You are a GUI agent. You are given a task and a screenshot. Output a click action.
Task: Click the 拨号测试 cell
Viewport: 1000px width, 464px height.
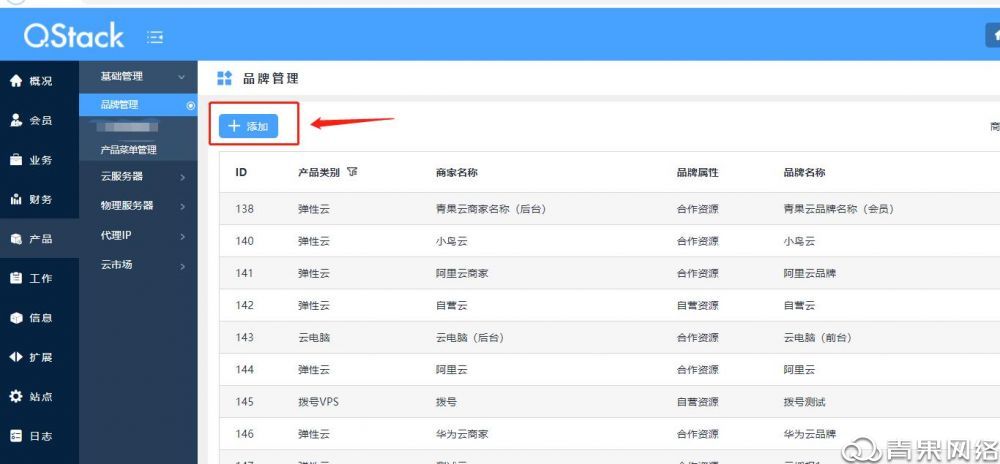click(804, 402)
